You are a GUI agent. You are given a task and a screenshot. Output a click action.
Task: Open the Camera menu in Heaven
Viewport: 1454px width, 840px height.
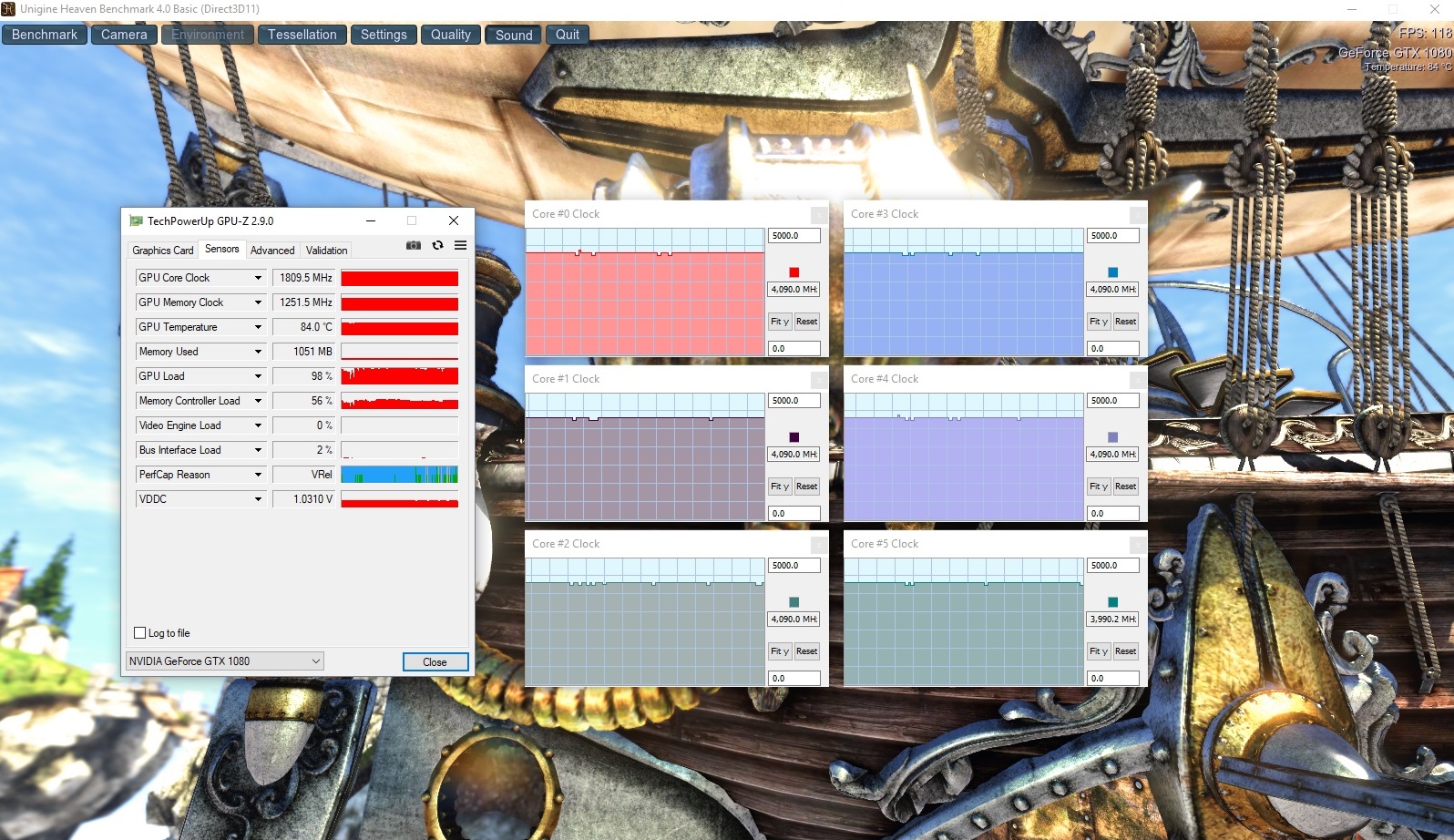coord(124,35)
